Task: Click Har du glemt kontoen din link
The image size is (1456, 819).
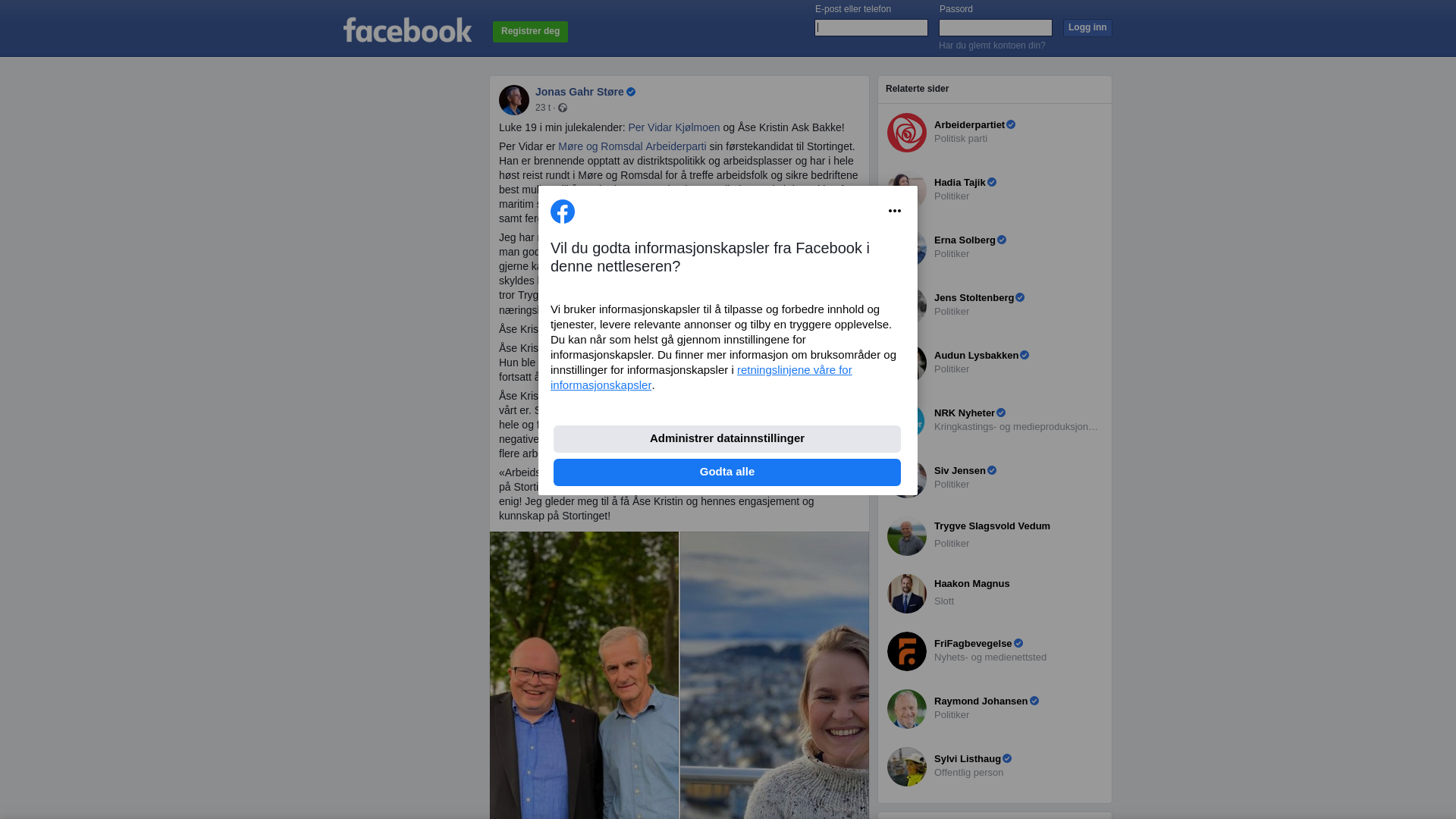Action: click(992, 45)
